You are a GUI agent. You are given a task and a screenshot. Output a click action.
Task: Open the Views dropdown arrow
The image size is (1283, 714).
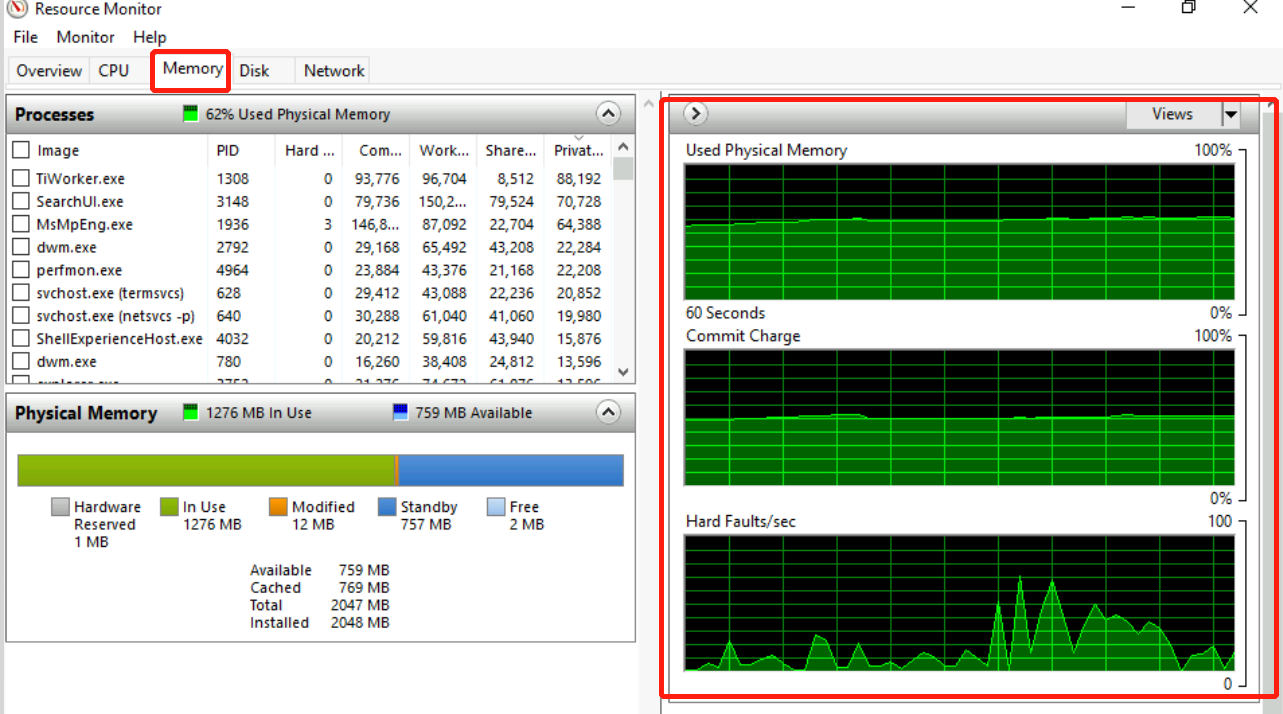(x=1231, y=115)
